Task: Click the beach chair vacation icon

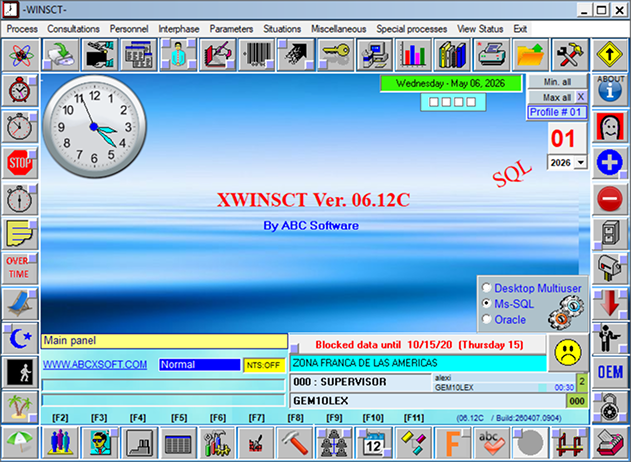Action: tap(20, 303)
